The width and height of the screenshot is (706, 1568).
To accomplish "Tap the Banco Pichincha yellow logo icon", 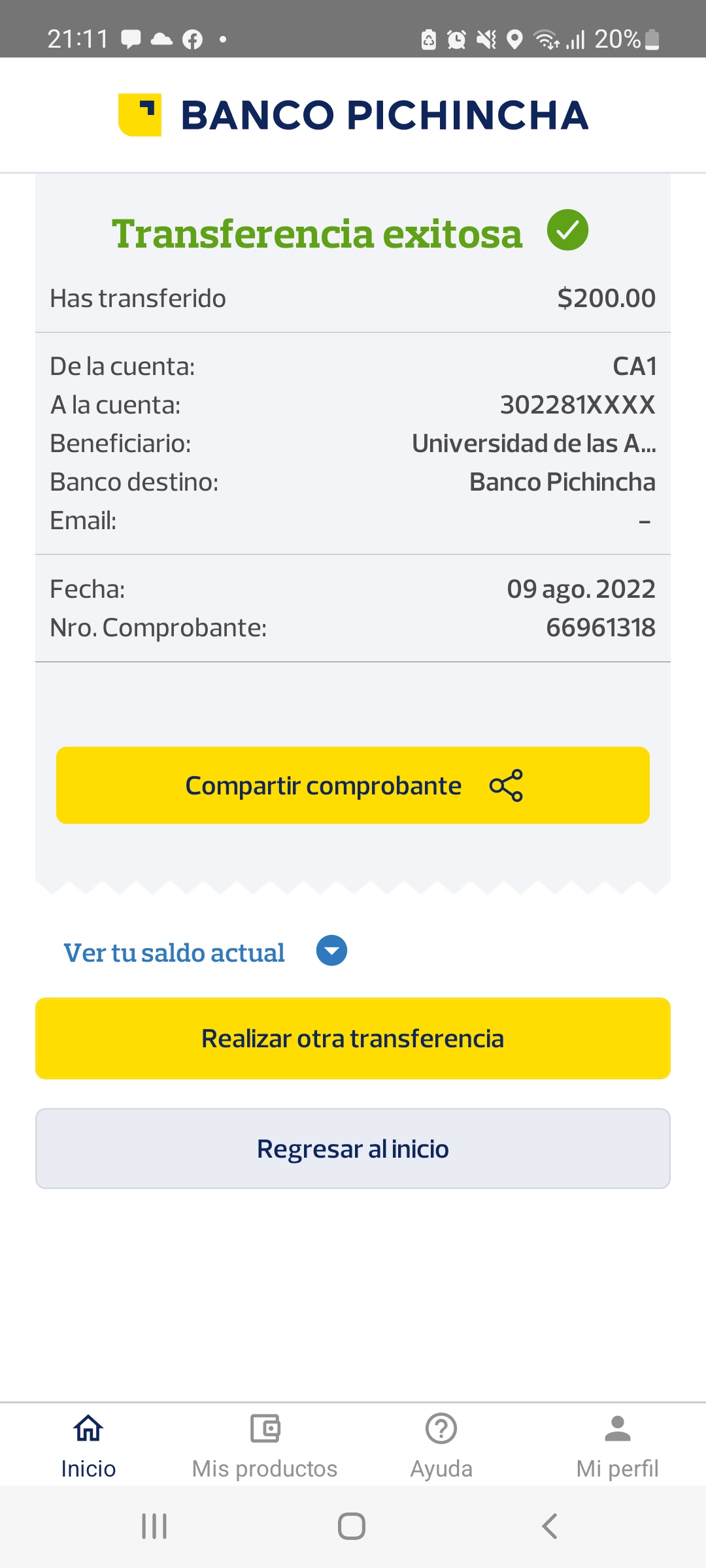I will tap(140, 115).
